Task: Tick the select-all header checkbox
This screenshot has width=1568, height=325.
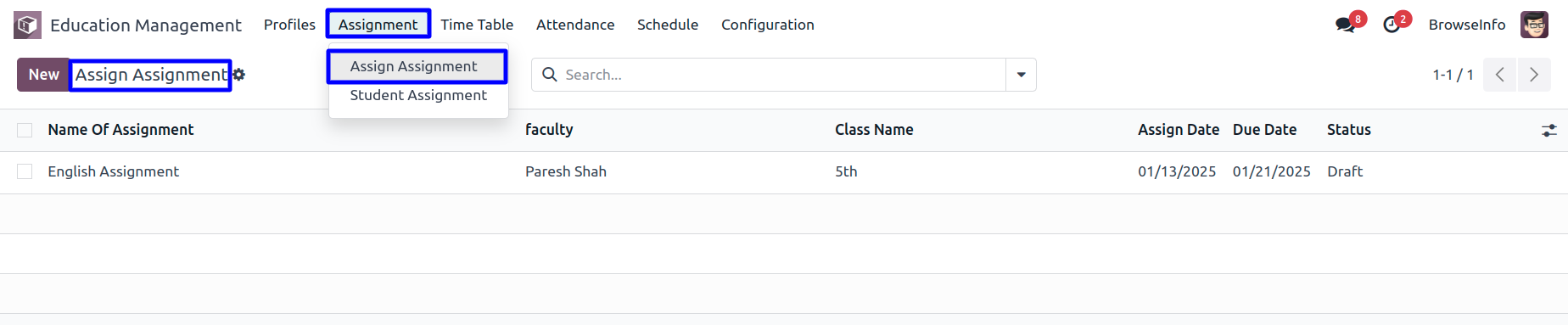Action: coord(25,130)
